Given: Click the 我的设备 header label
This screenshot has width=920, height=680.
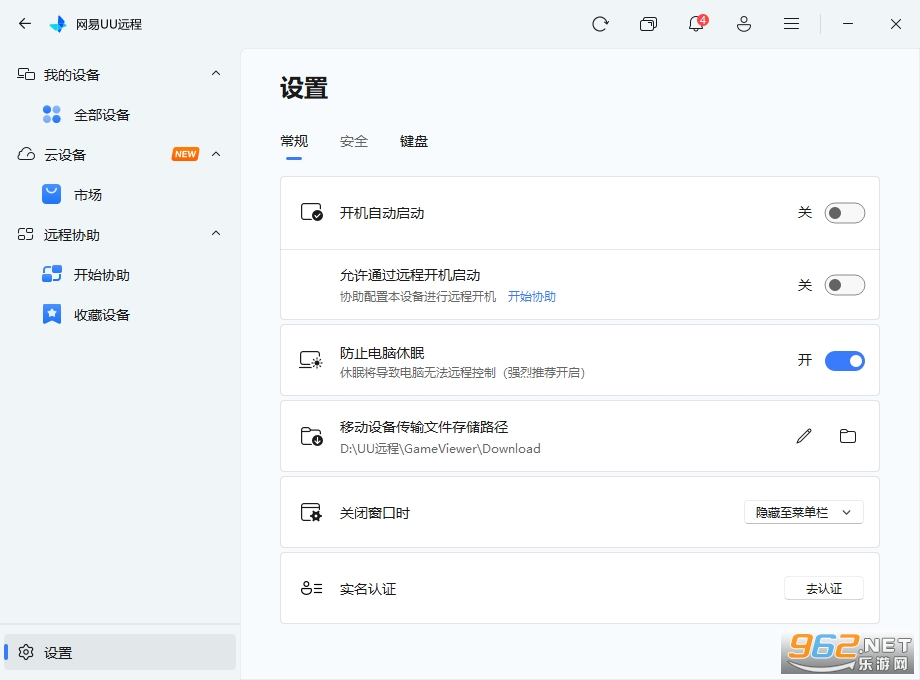Looking at the screenshot, I should 72,75.
